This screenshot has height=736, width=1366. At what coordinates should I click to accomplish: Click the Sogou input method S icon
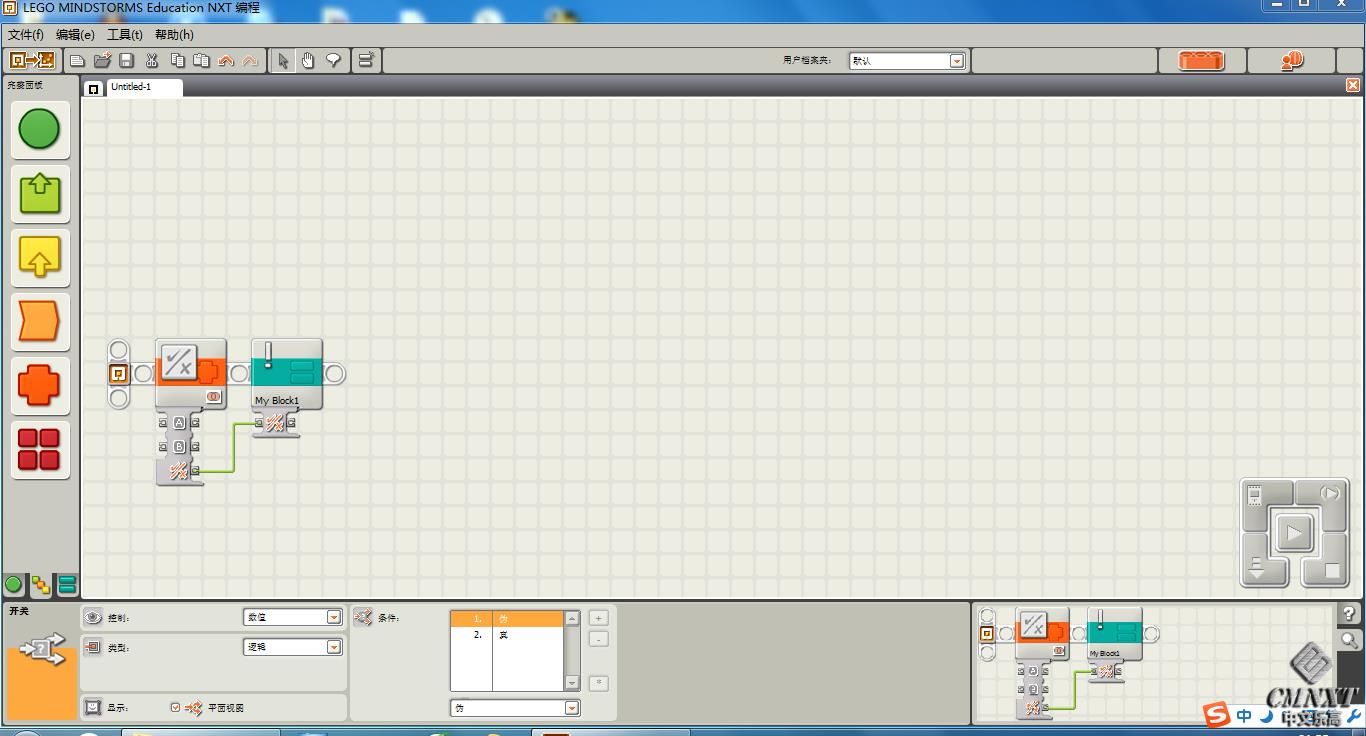[x=1216, y=715]
